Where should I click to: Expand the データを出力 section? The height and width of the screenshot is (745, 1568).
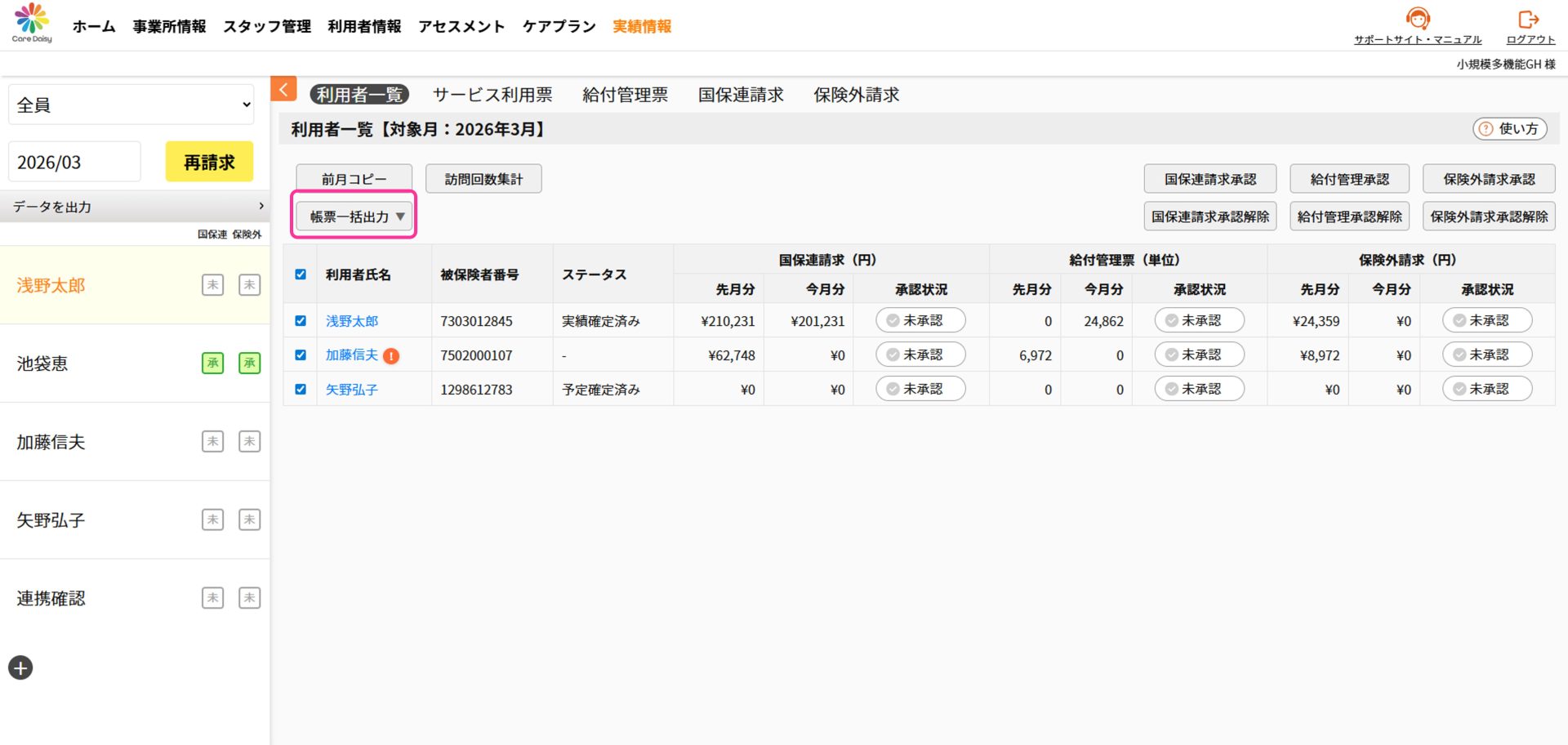coord(135,207)
